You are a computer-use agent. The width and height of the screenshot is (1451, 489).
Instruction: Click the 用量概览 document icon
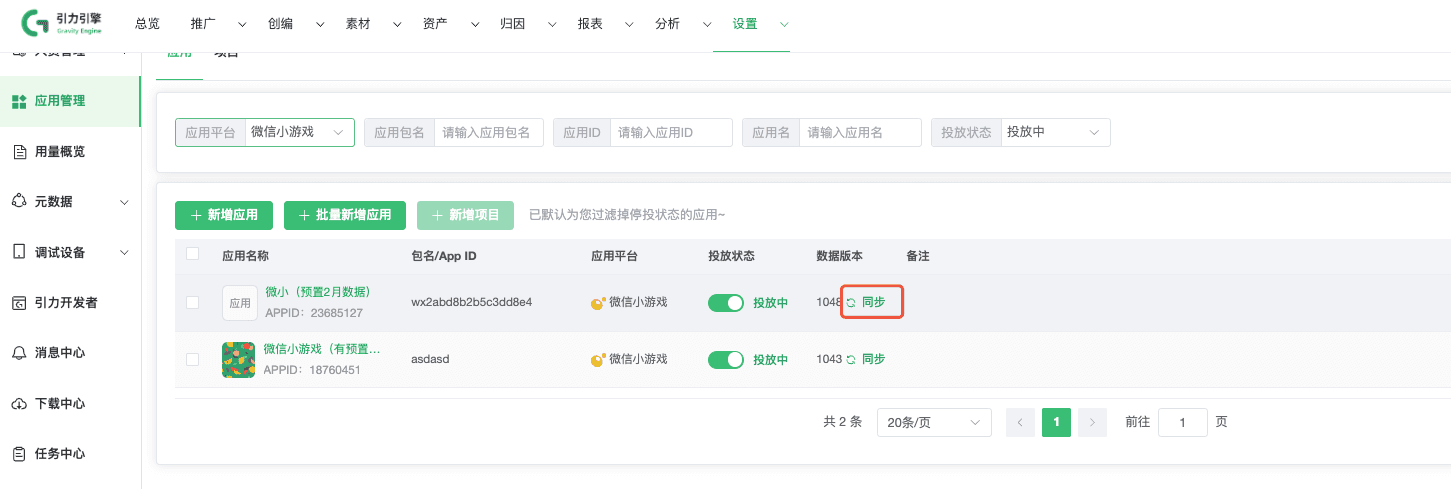click(18, 152)
